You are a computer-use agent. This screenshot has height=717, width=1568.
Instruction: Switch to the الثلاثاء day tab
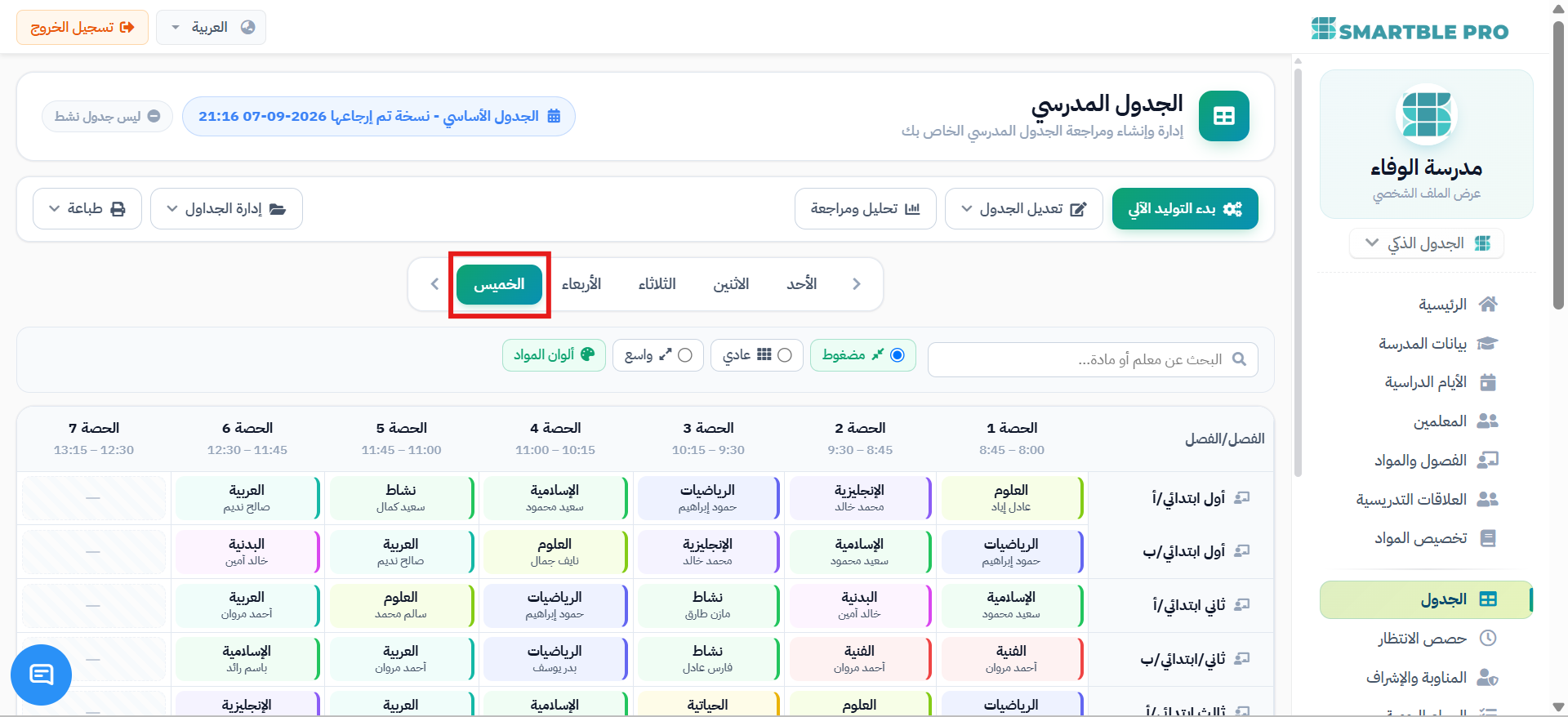pos(657,284)
